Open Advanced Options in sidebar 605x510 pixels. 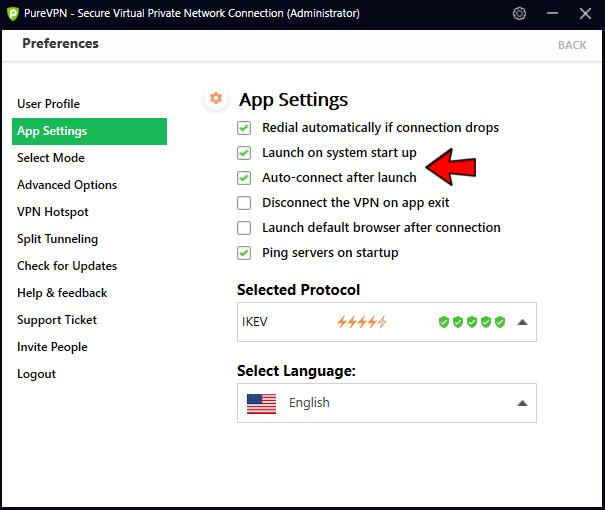coord(67,185)
